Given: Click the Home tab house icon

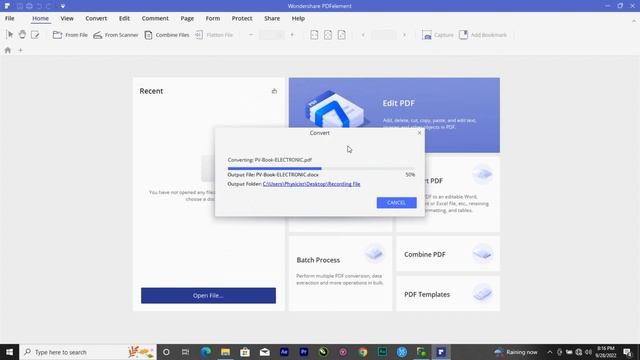Looking at the screenshot, I should 8,50.
